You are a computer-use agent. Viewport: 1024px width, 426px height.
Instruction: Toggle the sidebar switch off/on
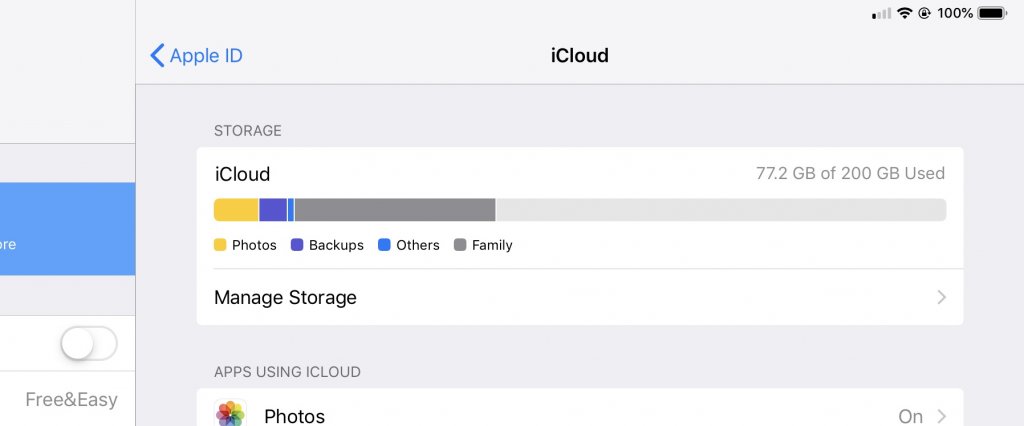point(89,343)
